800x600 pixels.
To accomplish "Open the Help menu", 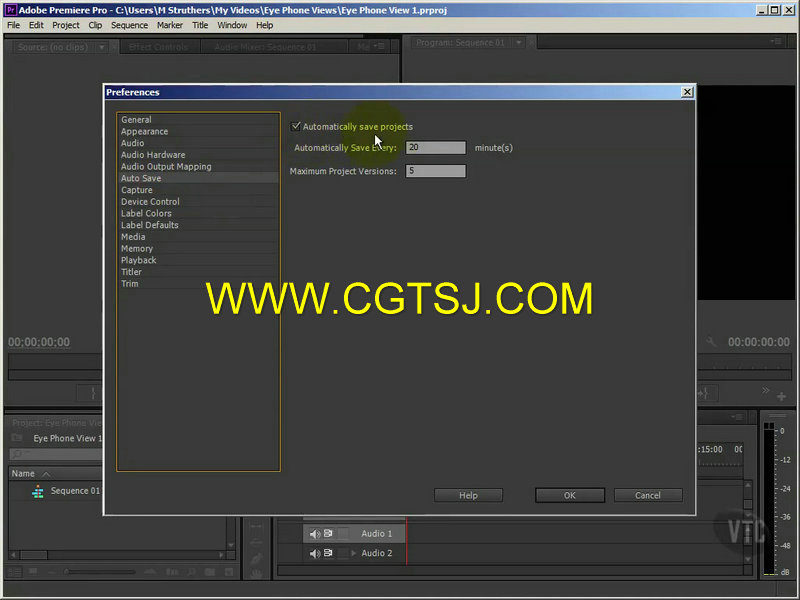I will pyautogui.click(x=264, y=25).
